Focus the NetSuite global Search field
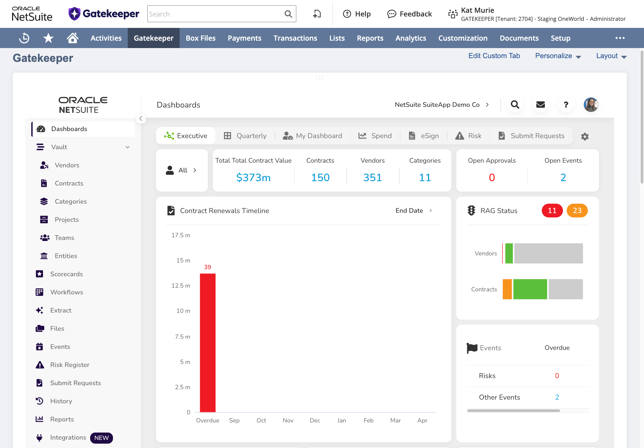The width and height of the screenshot is (644, 448). tap(215, 14)
